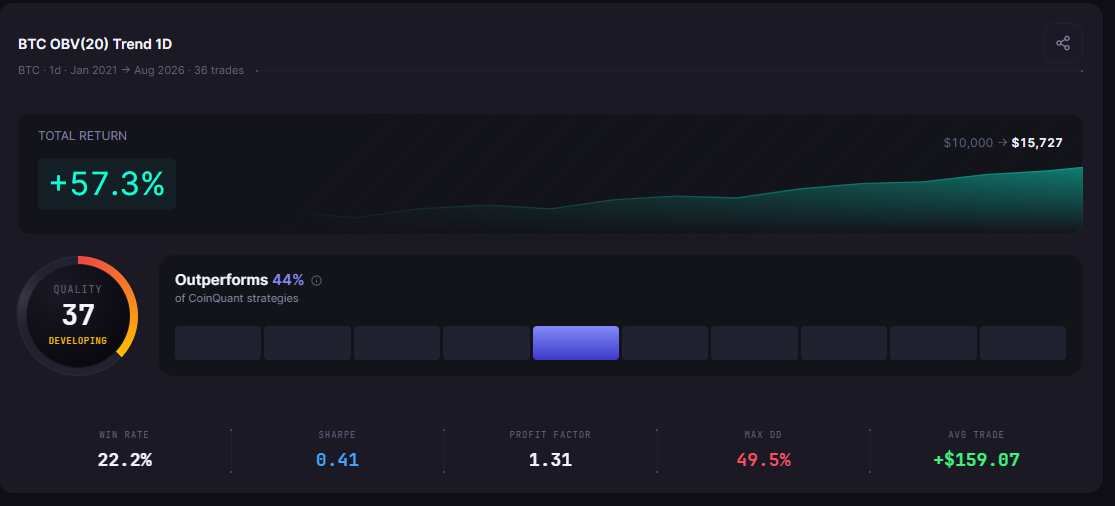
Task: Click the Sharpe value 0.41
Action: 337,460
